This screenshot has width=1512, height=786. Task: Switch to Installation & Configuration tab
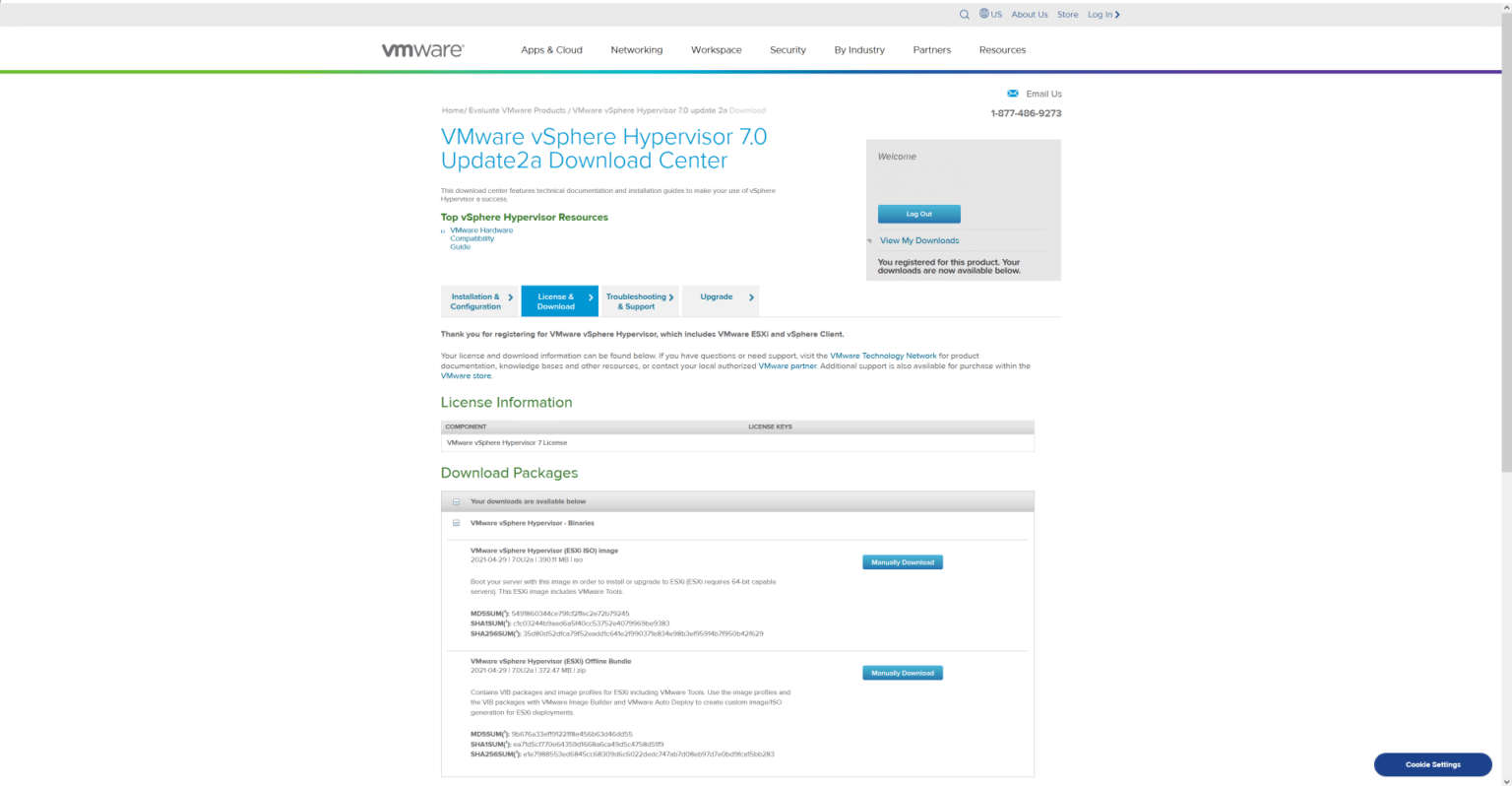tap(479, 301)
